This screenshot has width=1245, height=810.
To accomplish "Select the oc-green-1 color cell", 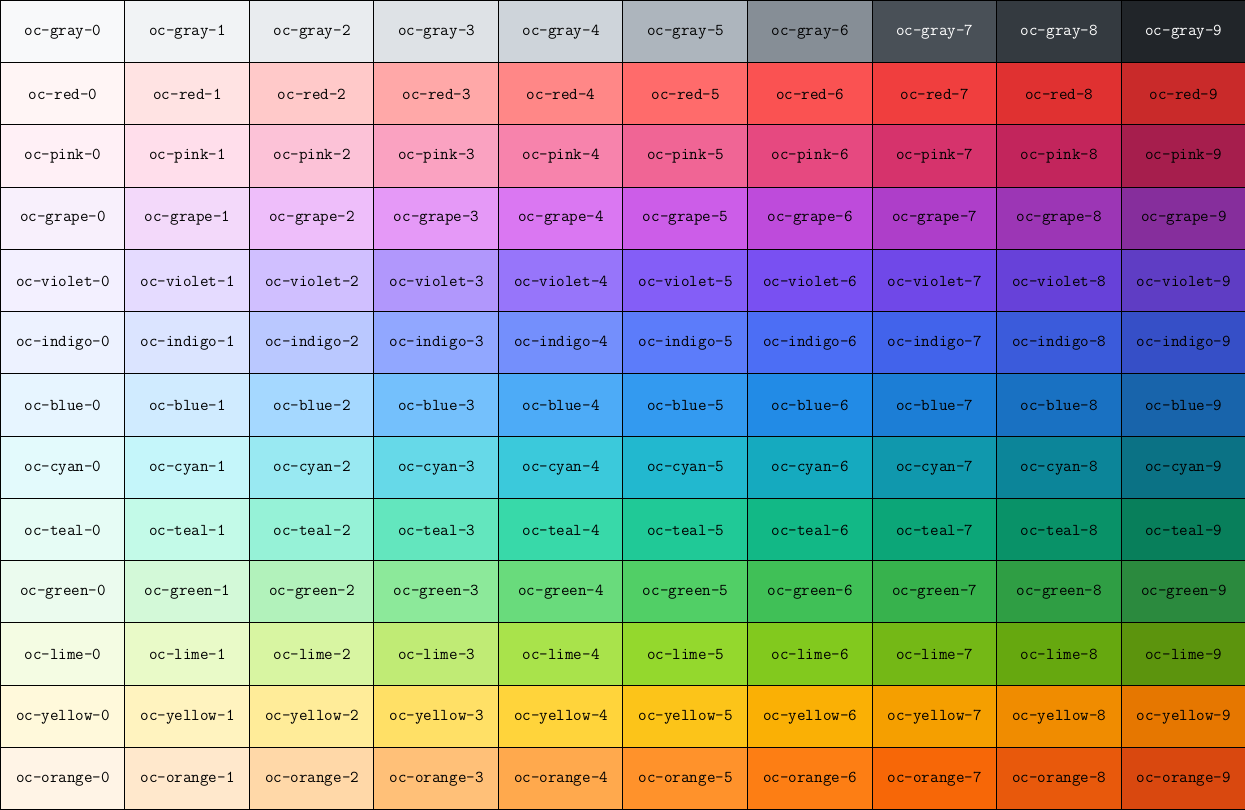I will (187, 591).
